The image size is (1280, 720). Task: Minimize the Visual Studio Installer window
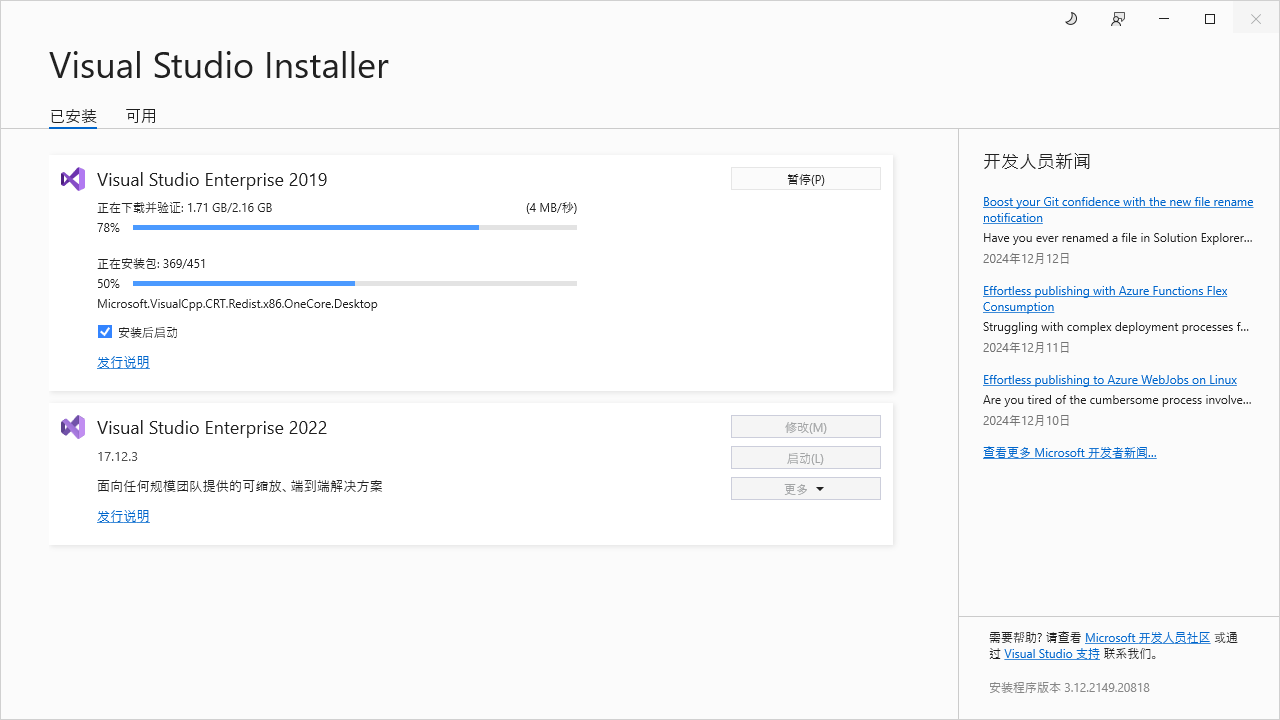tap(1164, 19)
